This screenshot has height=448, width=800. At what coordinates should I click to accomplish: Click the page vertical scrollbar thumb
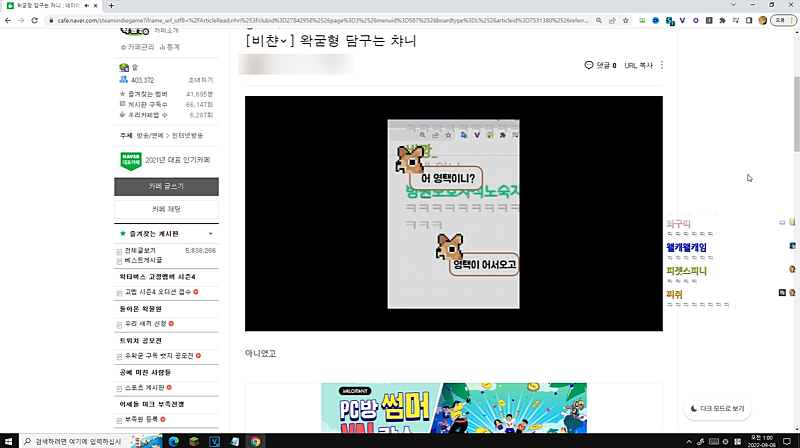pos(796,113)
